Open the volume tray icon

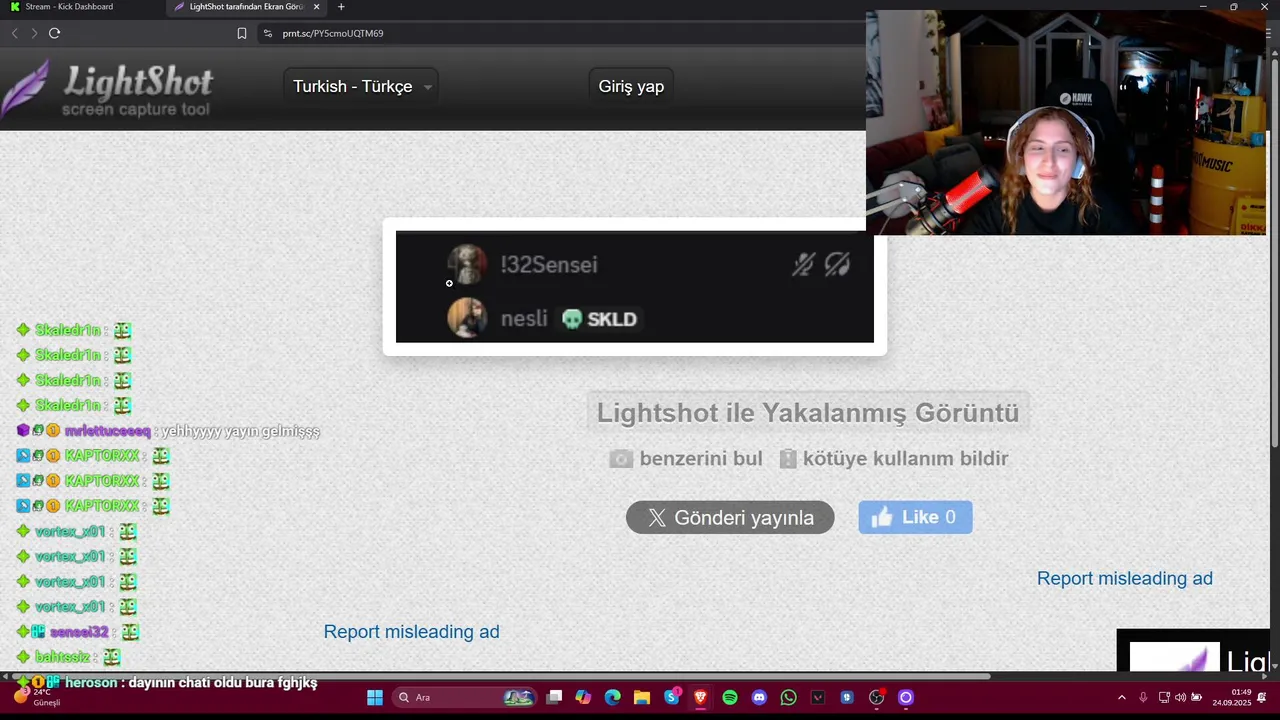coord(1180,697)
